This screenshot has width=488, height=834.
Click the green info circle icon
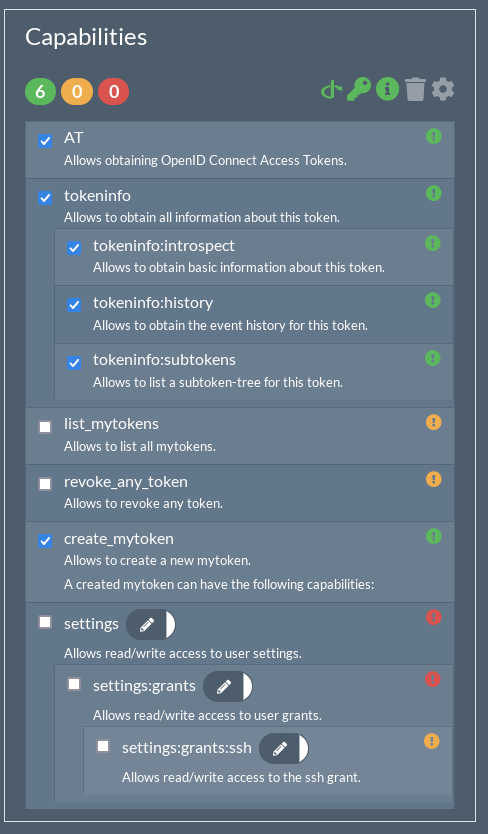pos(387,89)
